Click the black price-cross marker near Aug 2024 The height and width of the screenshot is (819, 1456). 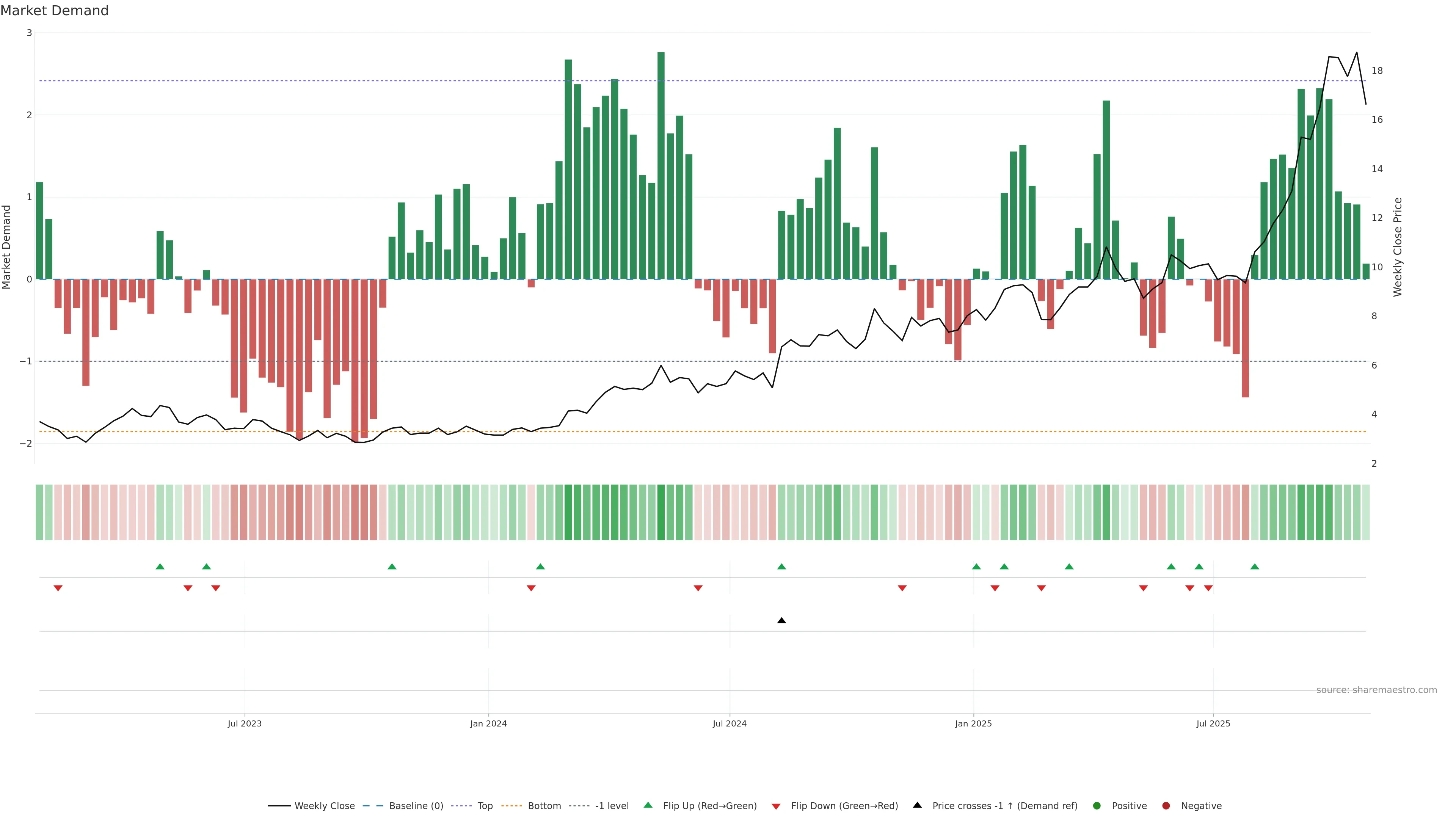click(782, 621)
